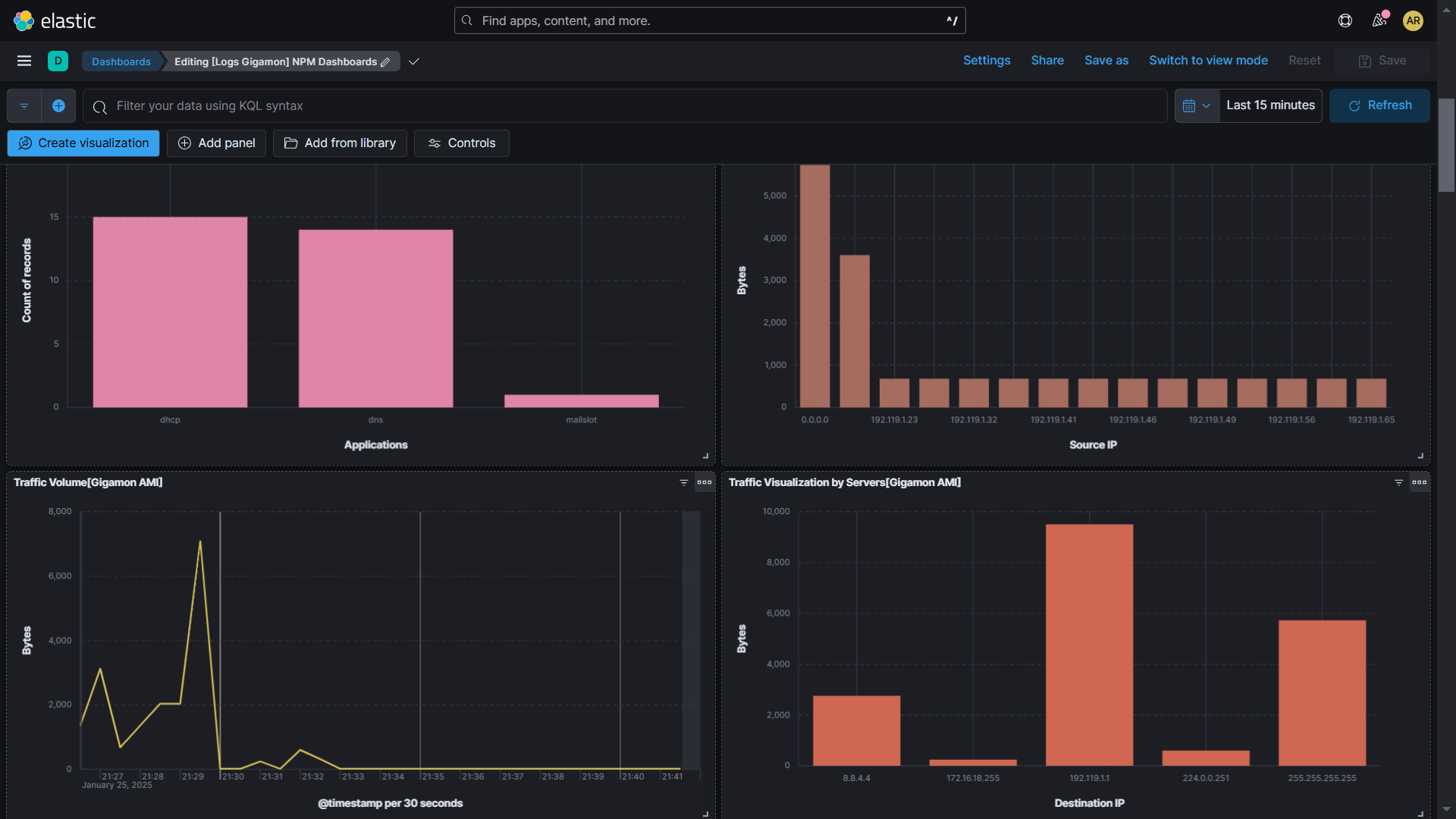The height and width of the screenshot is (819, 1456).
Task: Expand Last 15 minutes time selector
Action: click(x=1270, y=105)
